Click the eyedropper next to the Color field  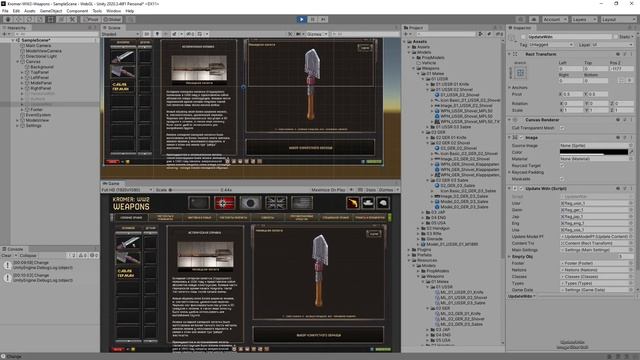(x=631, y=152)
